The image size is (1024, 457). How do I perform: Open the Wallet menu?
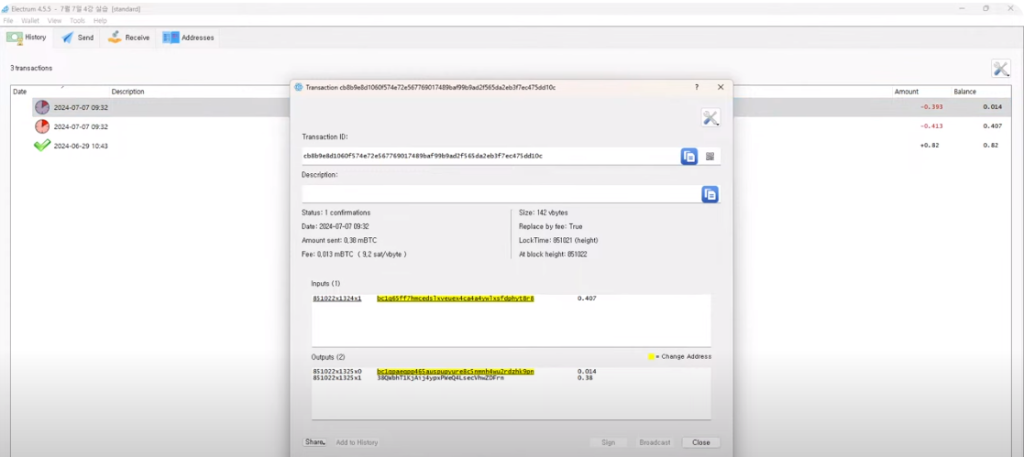[x=30, y=20]
